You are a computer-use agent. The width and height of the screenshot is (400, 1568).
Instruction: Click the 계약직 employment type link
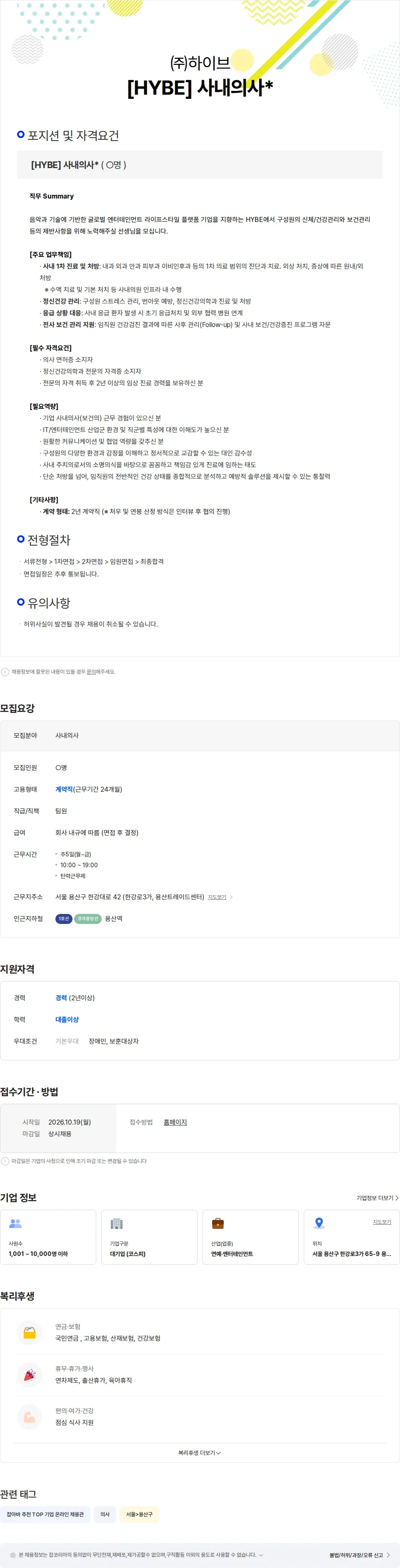(x=64, y=790)
